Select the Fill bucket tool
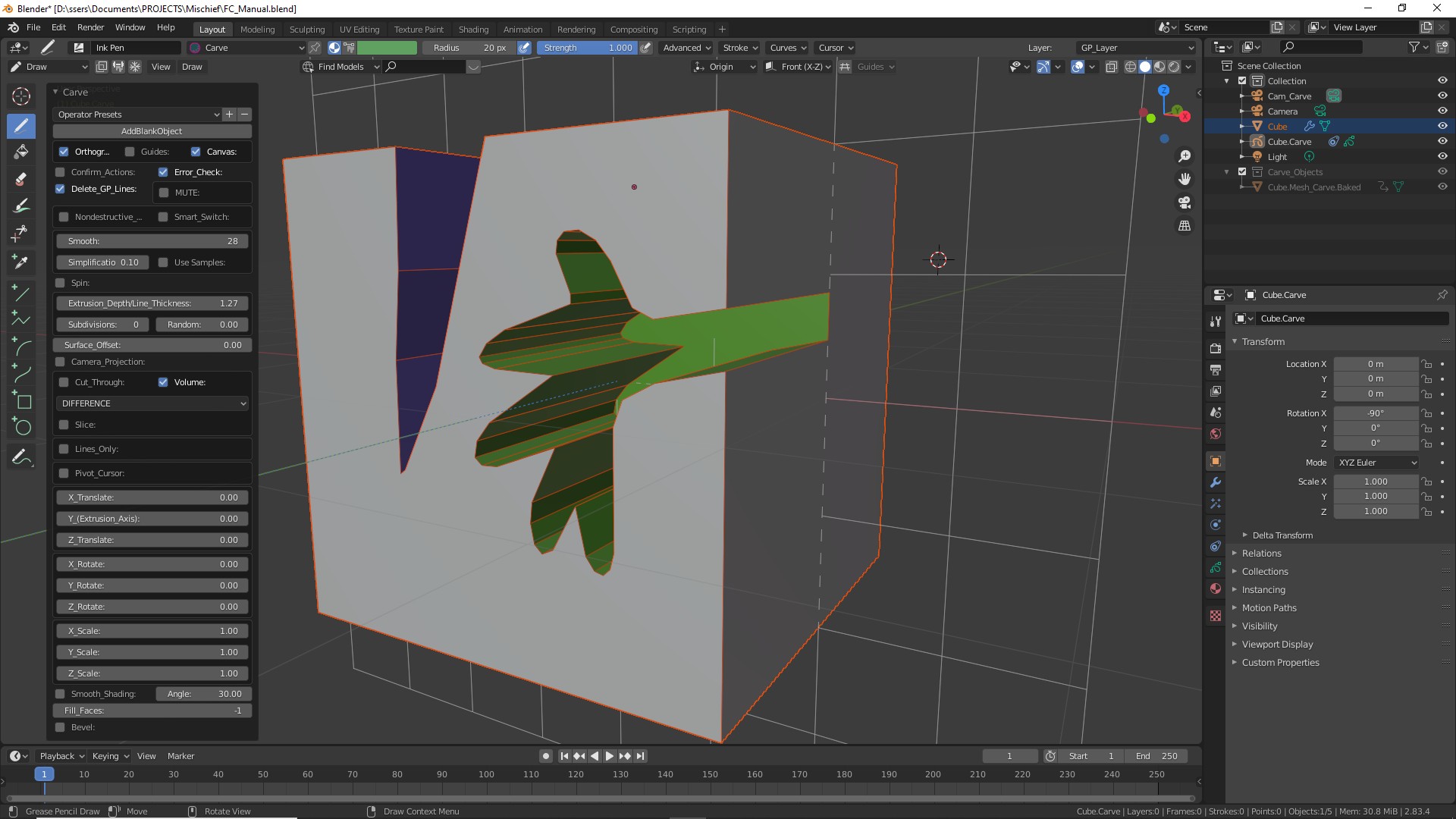This screenshot has width=1456, height=819. 21,152
